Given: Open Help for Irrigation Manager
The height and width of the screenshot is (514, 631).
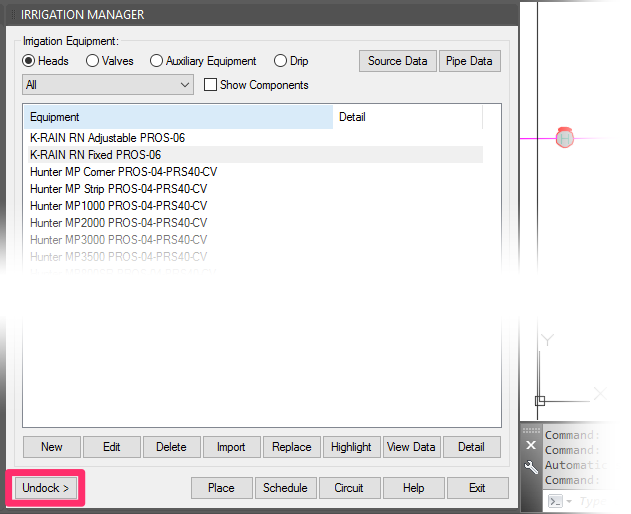Looking at the screenshot, I should (x=414, y=488).
